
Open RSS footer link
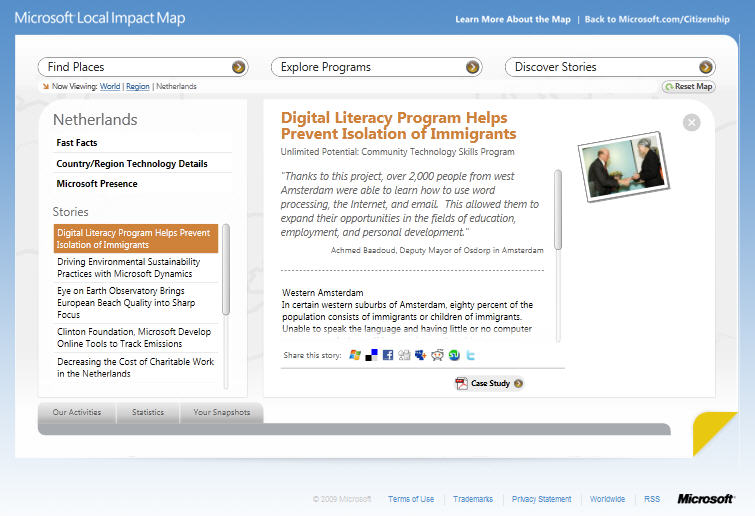tap(652, 499)
